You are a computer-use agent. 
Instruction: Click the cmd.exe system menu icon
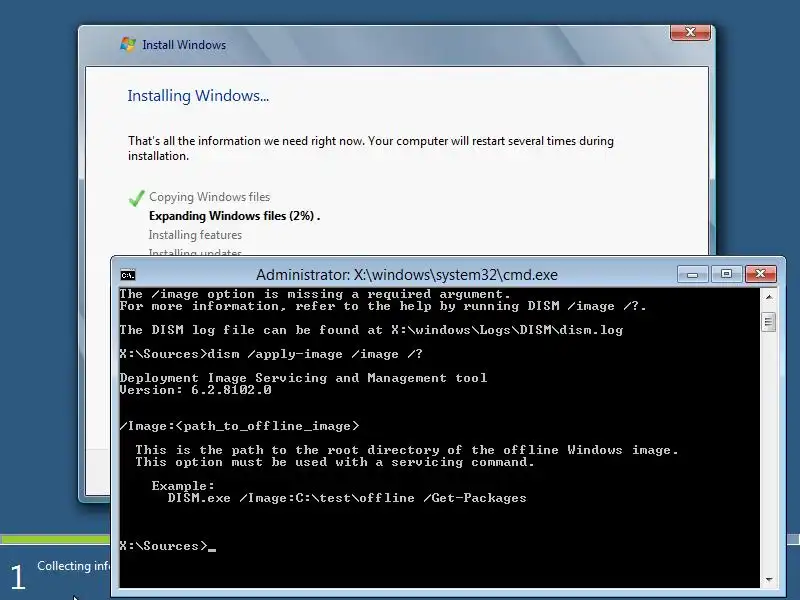coord(128,276)
